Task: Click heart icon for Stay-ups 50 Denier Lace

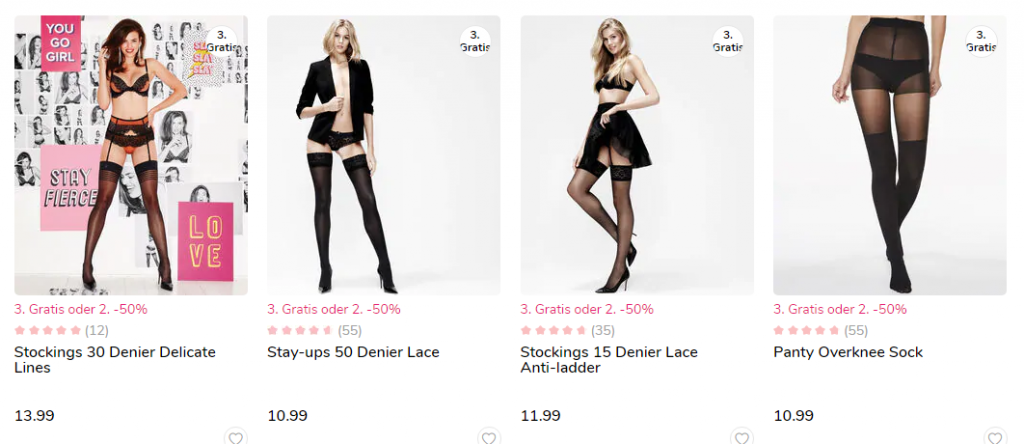Action: pos(488,438)
